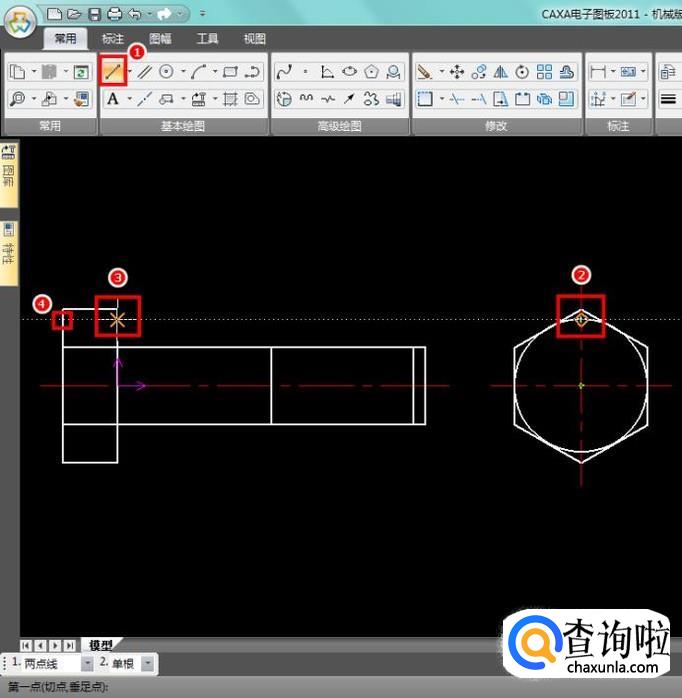
Task: Select the Arc drawing tool
Action: coord(199,72)
